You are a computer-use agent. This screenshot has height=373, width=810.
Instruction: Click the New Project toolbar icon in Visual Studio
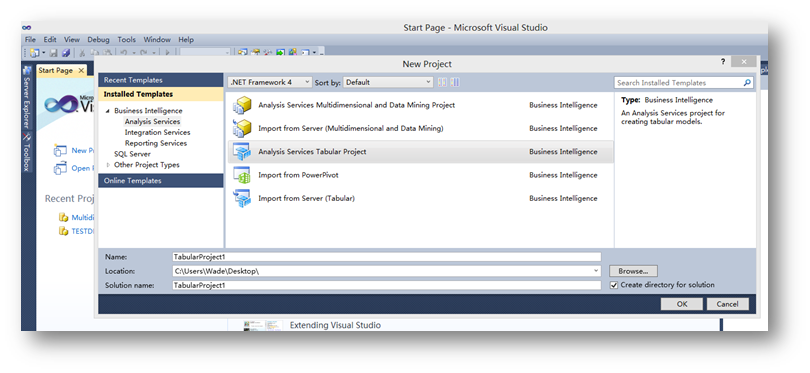[35, 53]
